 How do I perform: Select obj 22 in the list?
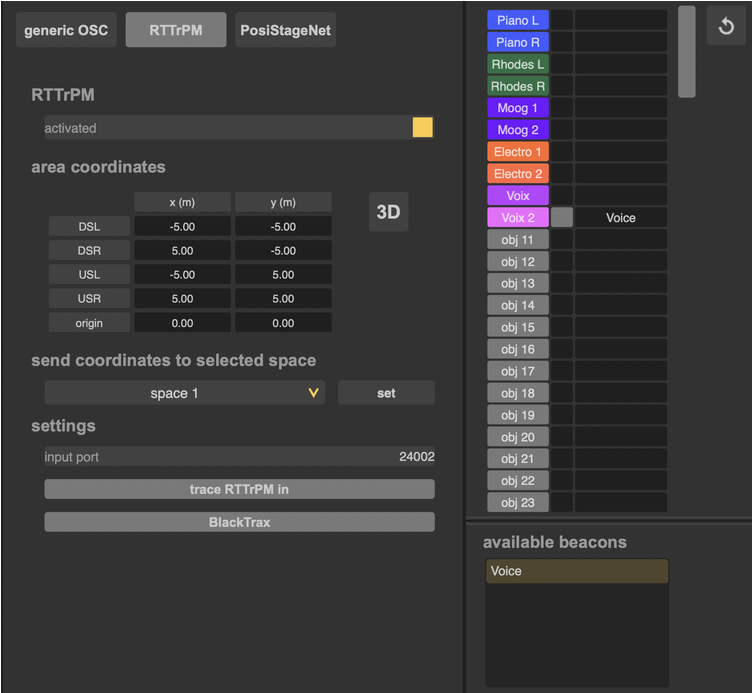pyautogui.click(x=518, y=481)
